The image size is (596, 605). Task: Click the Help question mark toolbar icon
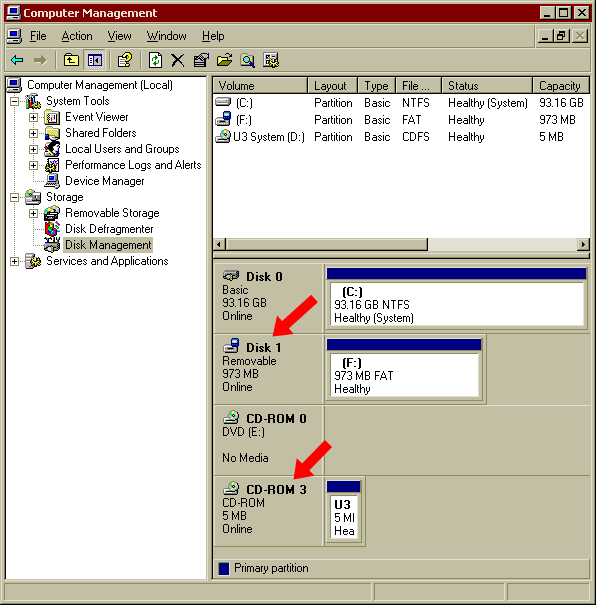pyautogui.click(x=125, y=60)
